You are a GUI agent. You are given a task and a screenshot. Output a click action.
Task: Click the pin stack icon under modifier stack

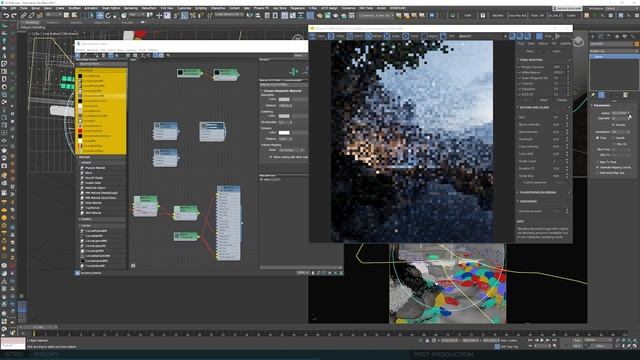click(x=593, y=95)
